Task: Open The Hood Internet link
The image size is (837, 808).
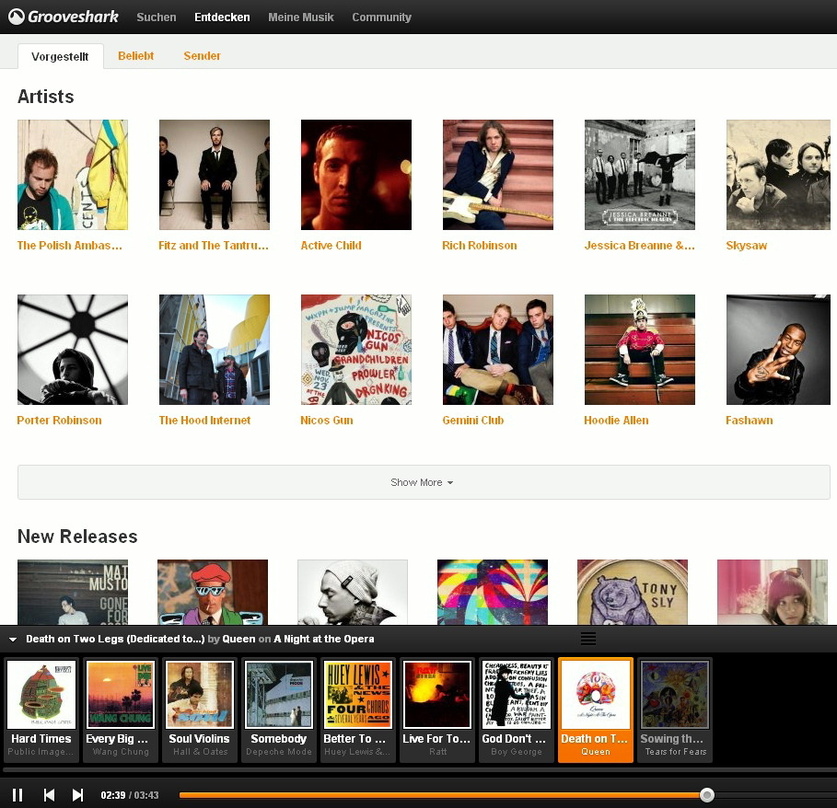Action: 204,421
